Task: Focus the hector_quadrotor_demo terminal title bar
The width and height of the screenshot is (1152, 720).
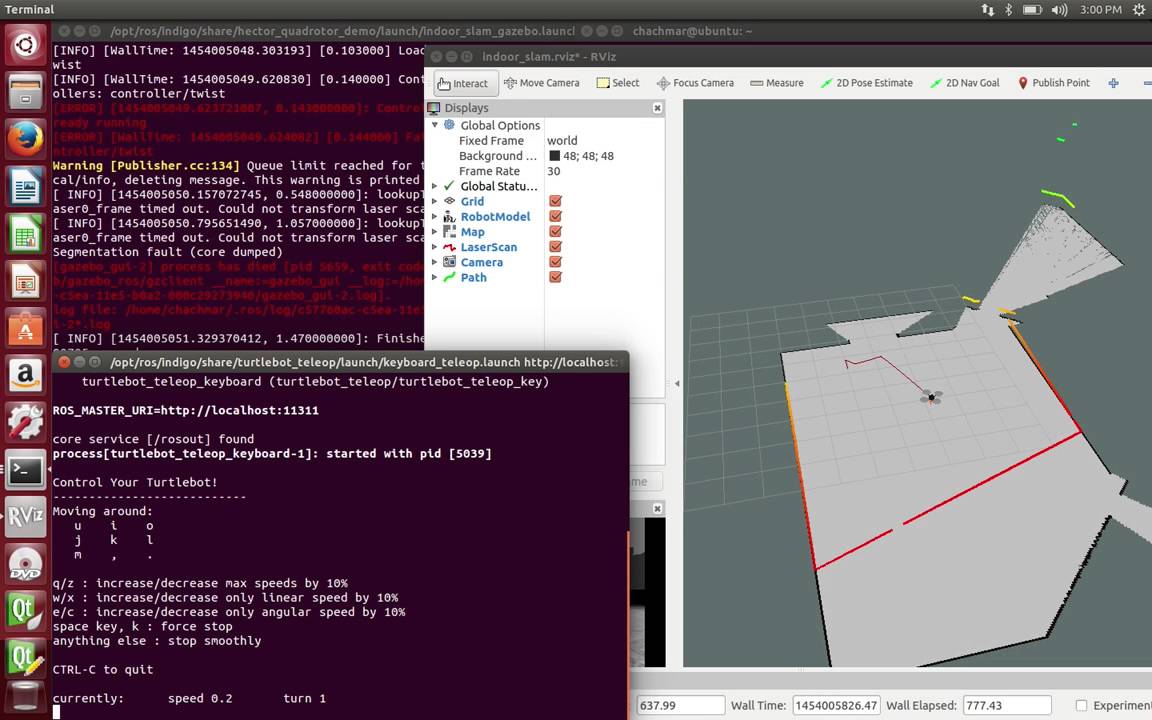Action: [342, 32]
